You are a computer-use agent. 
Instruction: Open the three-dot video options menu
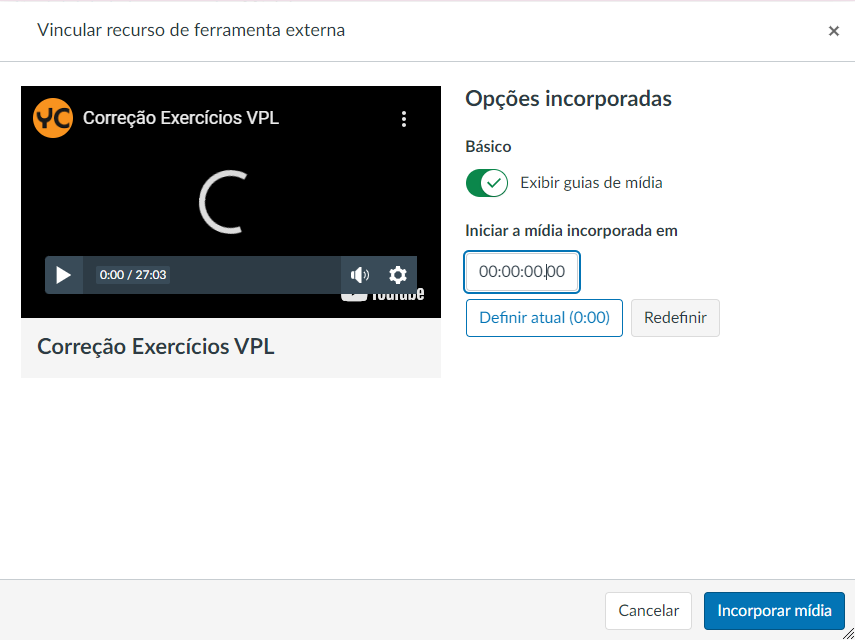coord(404,119)
